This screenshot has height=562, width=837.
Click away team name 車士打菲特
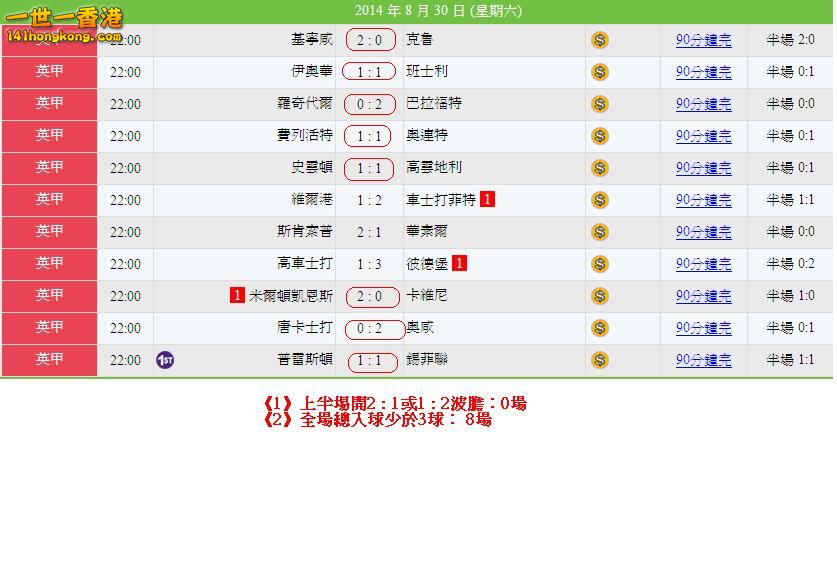440,200
